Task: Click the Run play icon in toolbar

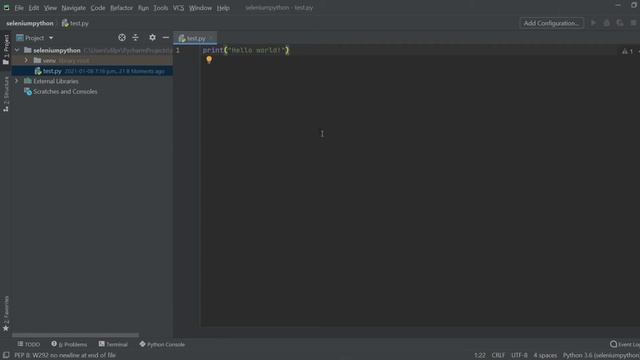Action: coord(593,23)
